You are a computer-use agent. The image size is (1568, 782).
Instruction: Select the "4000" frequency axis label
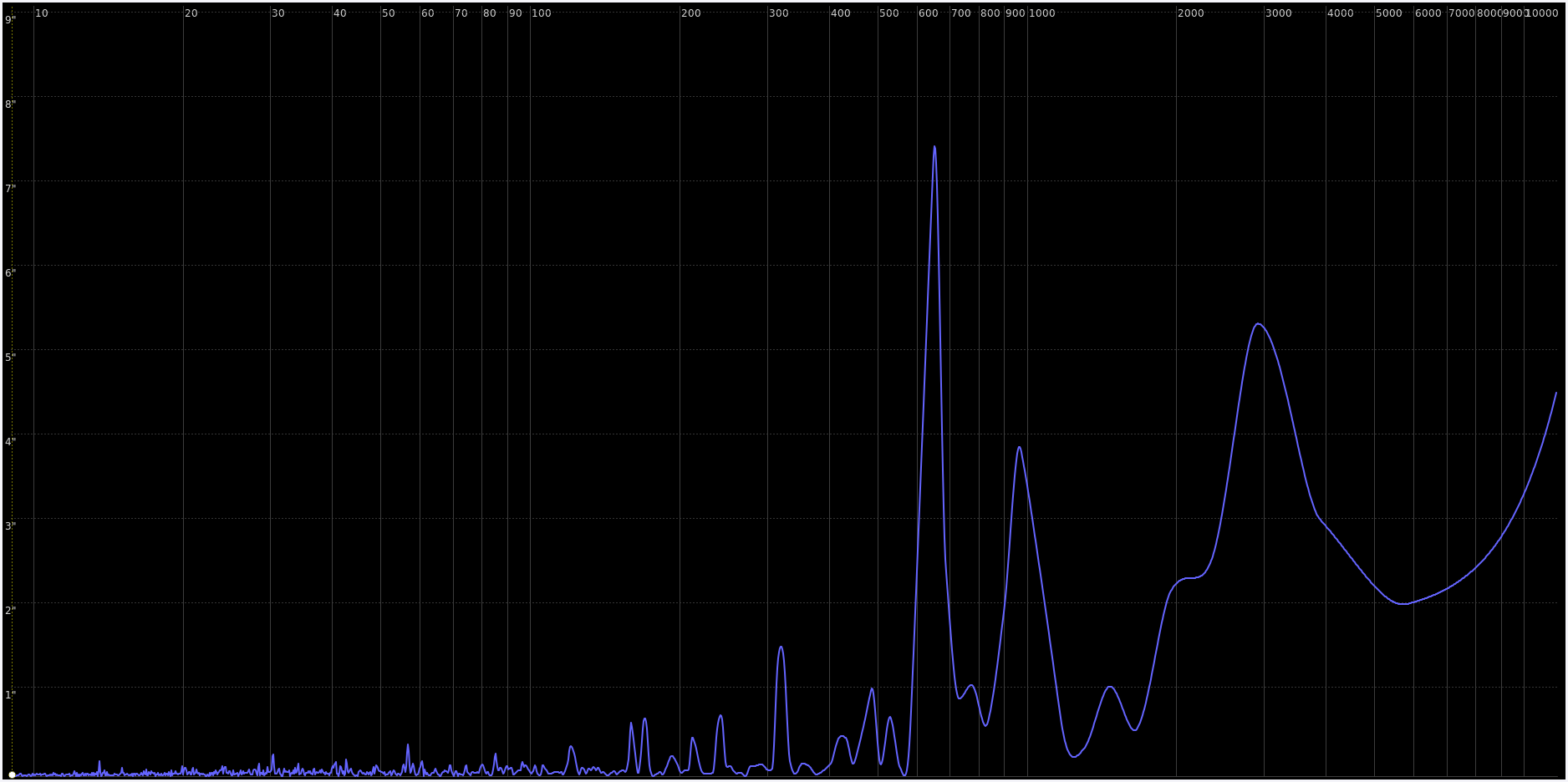pyautogui.click(x=1341, y=13)
